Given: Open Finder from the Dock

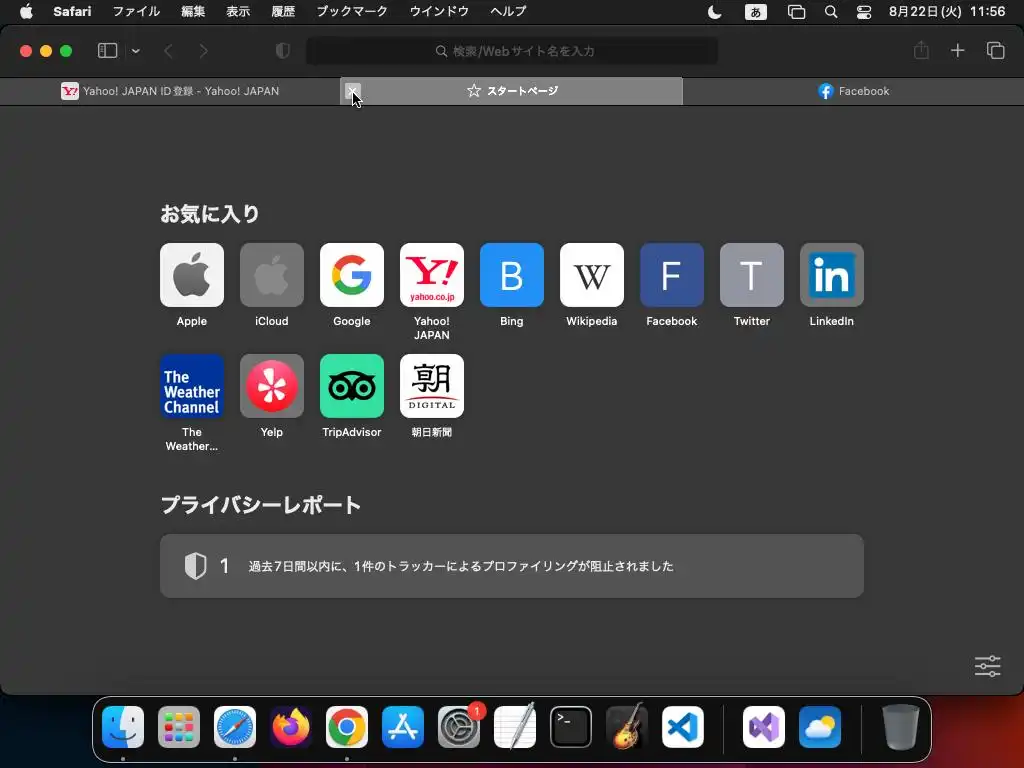Looking at the screenshot, I should (x=123, y=727).
